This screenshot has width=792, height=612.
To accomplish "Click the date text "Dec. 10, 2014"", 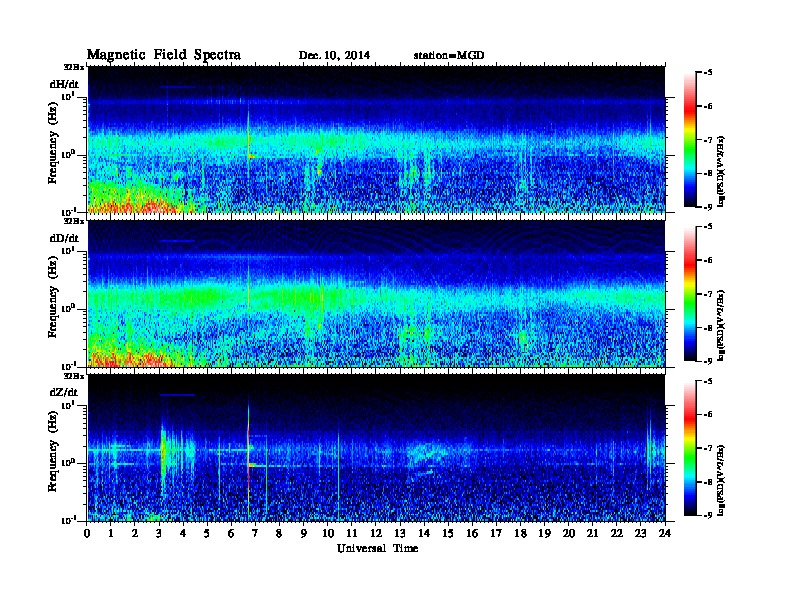I will 334,56.
